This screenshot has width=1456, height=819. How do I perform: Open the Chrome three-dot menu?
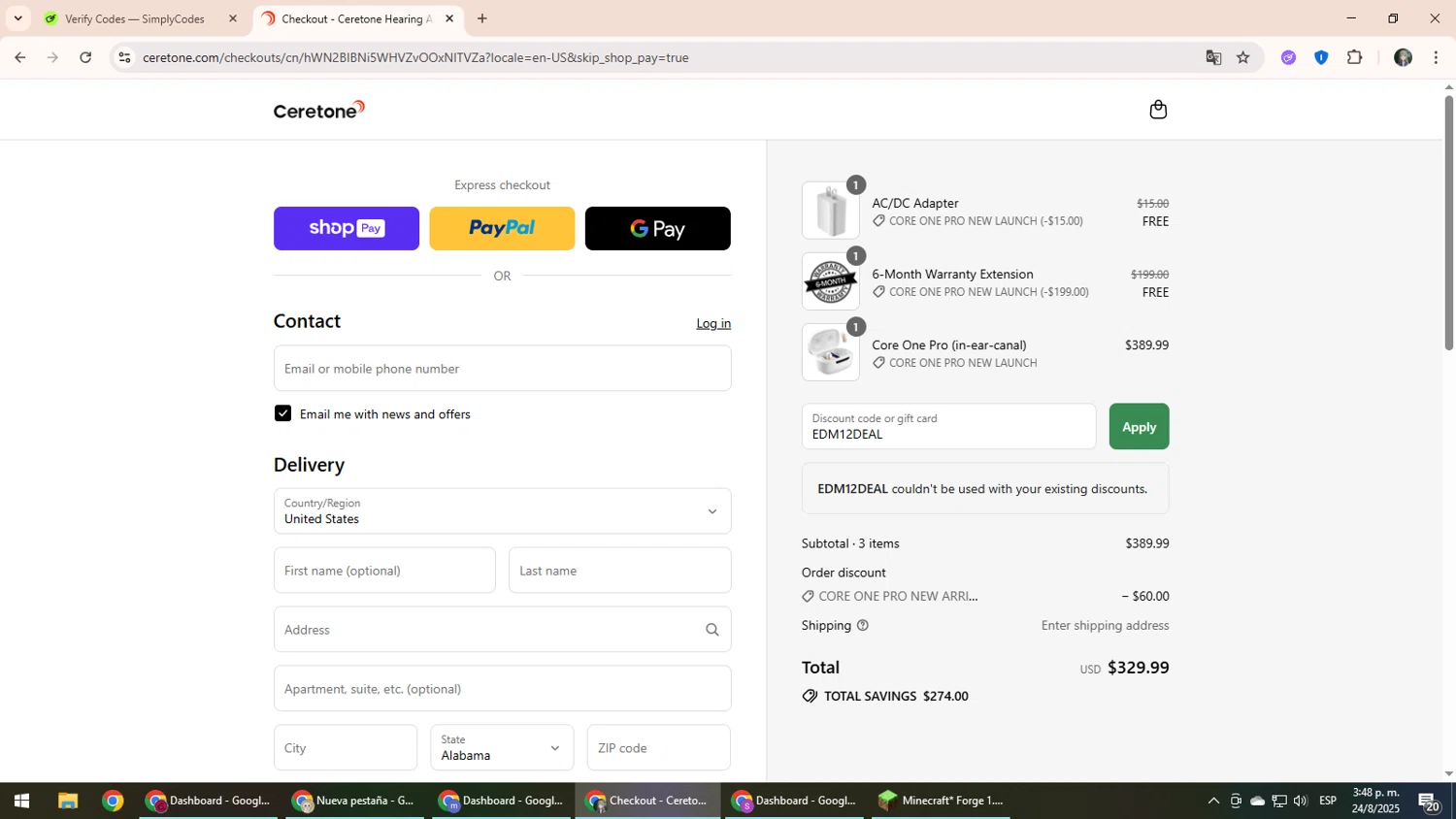tap(1436, 58)
